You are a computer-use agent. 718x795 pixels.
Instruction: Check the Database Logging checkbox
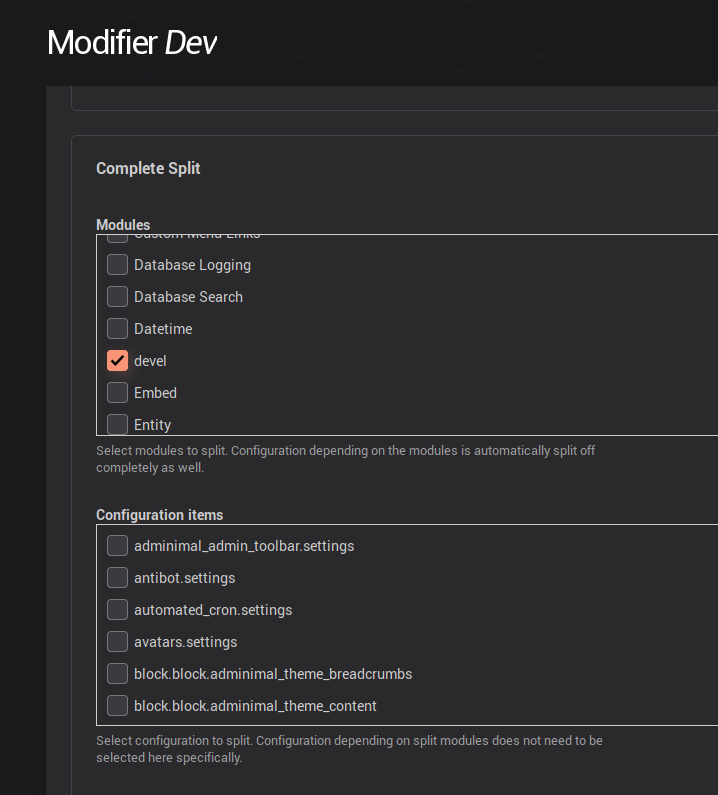tap(117, 265)
